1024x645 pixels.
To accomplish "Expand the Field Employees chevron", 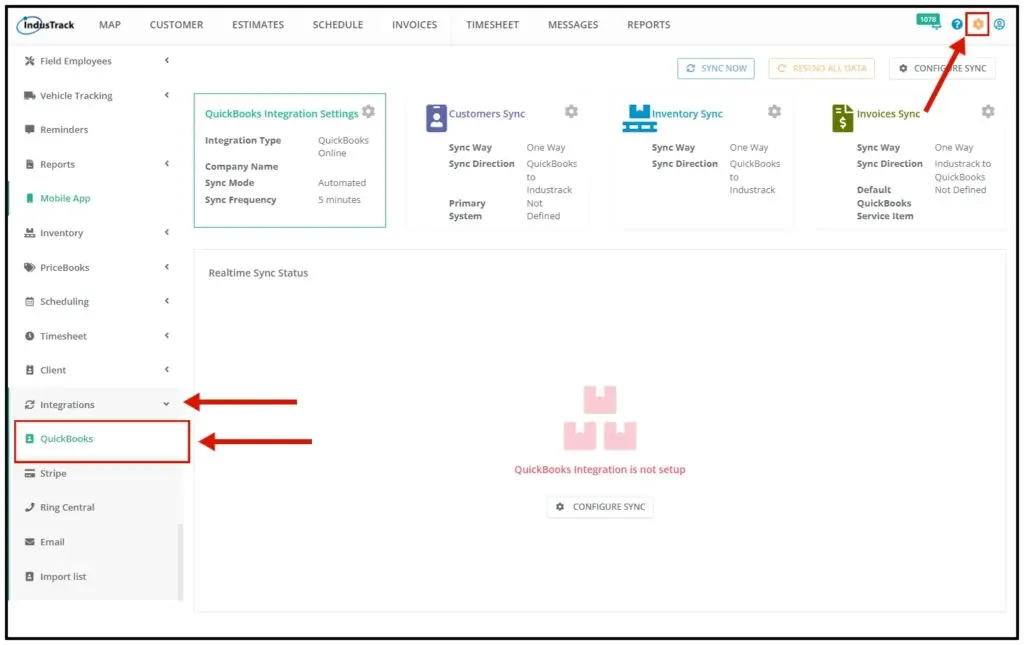I will [x=167, y=60].
